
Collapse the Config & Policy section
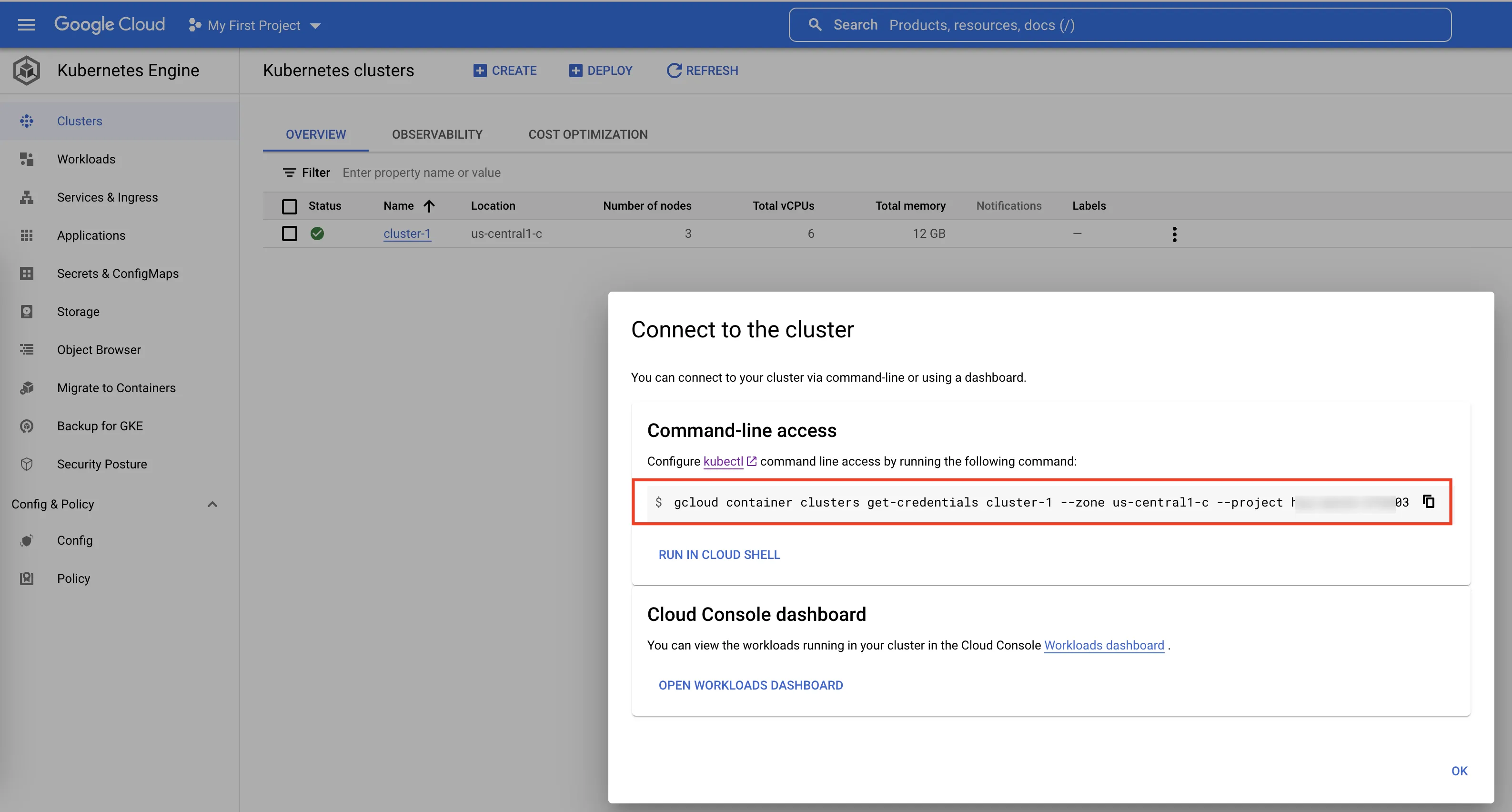click(x=212, y=504)
